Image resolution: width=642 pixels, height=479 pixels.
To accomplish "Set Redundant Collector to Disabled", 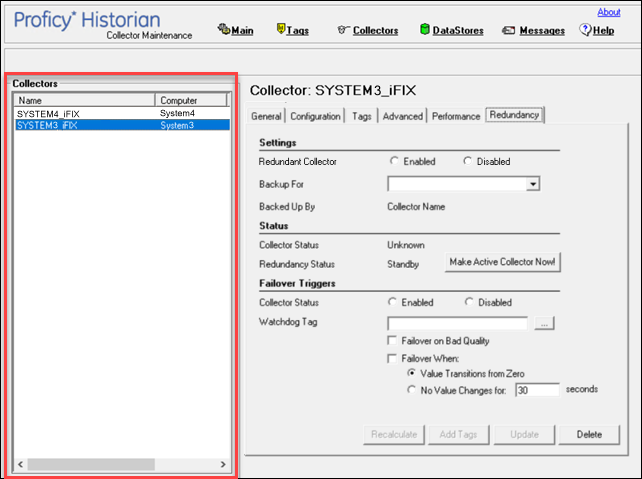I will (x=467, y=161).
